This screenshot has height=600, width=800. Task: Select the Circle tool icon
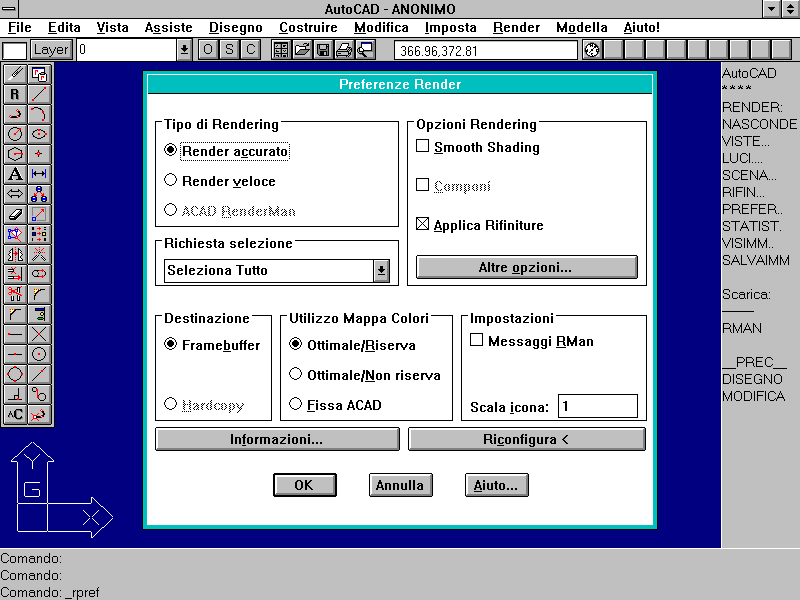[15, 134]
